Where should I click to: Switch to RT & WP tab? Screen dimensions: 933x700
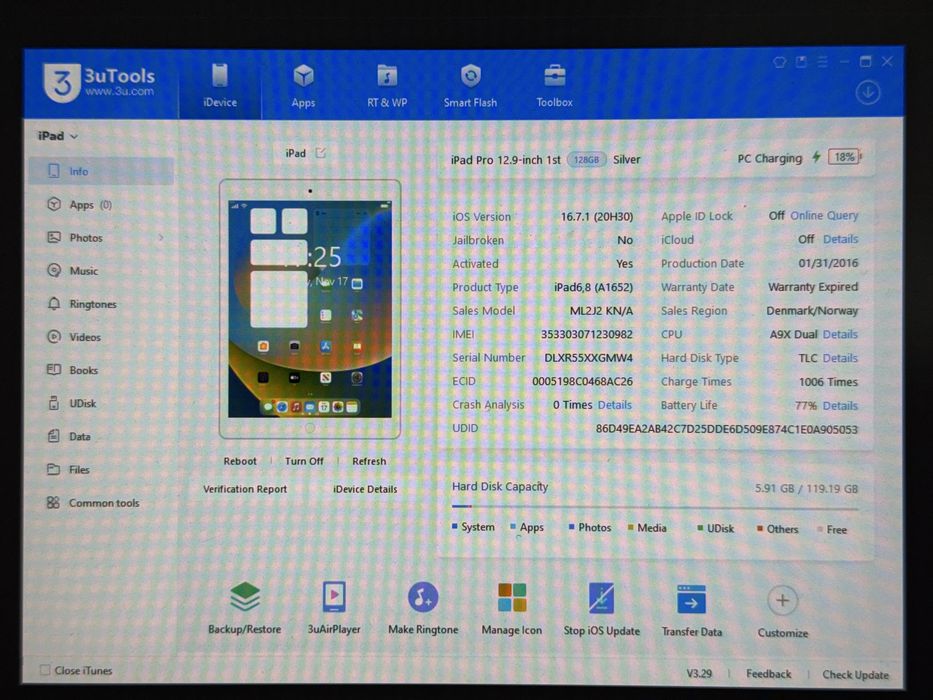coord(387,86)
